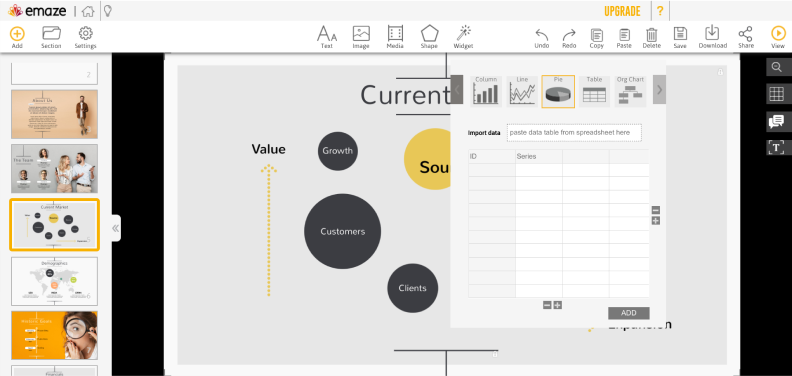The image size is (792, 376).
Task: Select the Shape tool
Action: click(429, 37)
